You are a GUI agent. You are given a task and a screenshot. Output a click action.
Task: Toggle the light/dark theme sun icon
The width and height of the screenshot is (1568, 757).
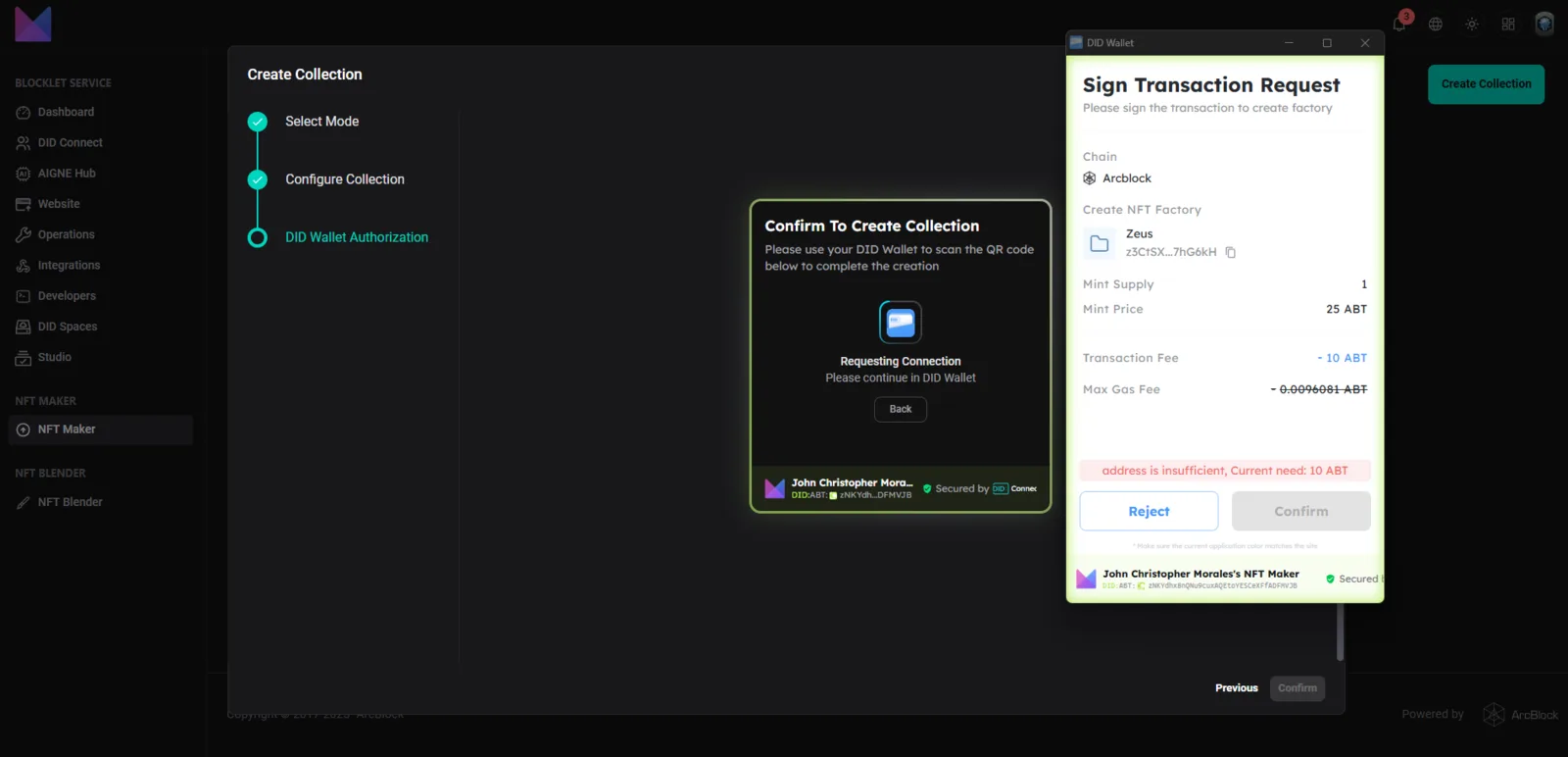(1472, 24)
